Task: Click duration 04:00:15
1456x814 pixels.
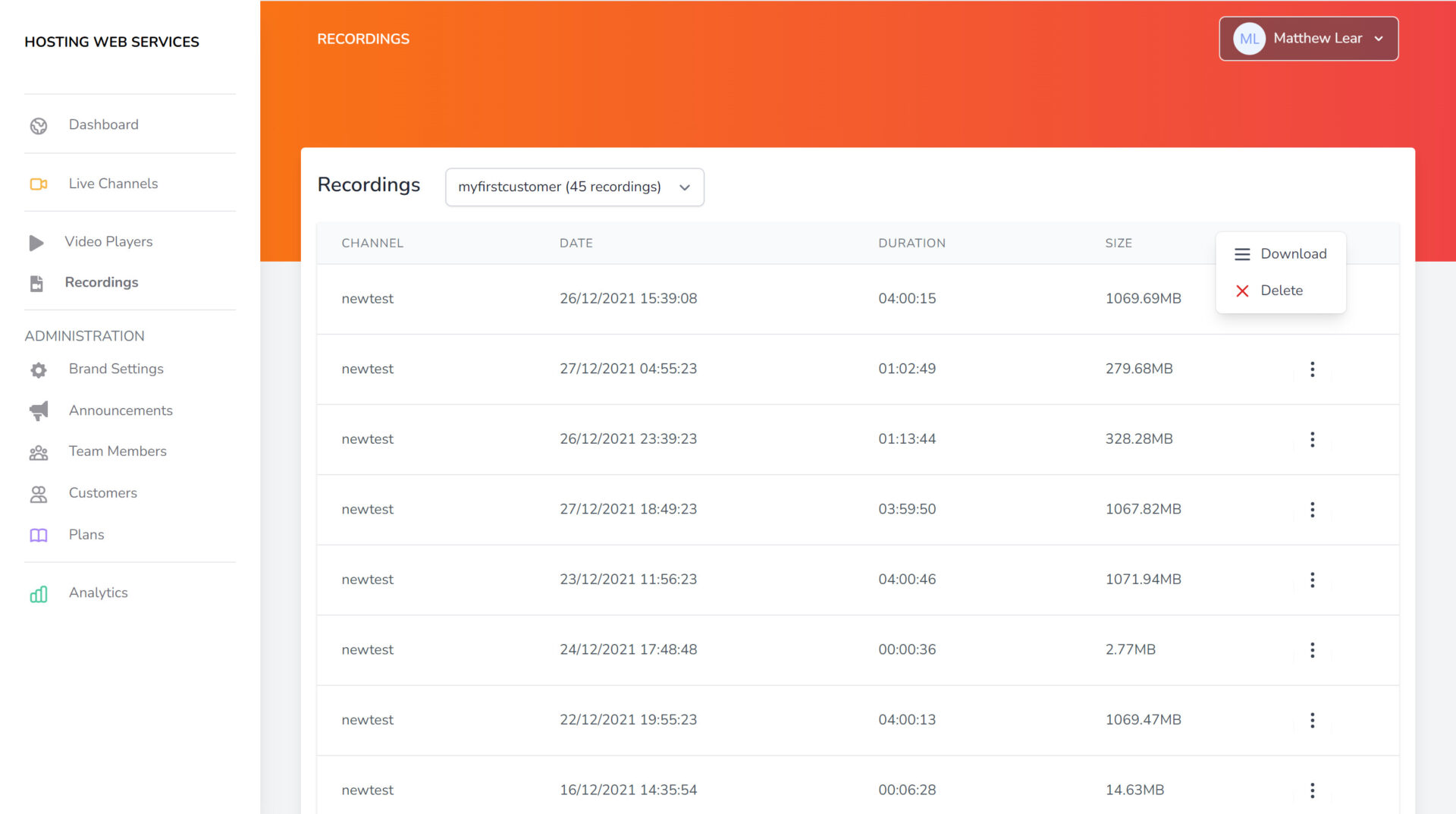Action: point(907,299)
